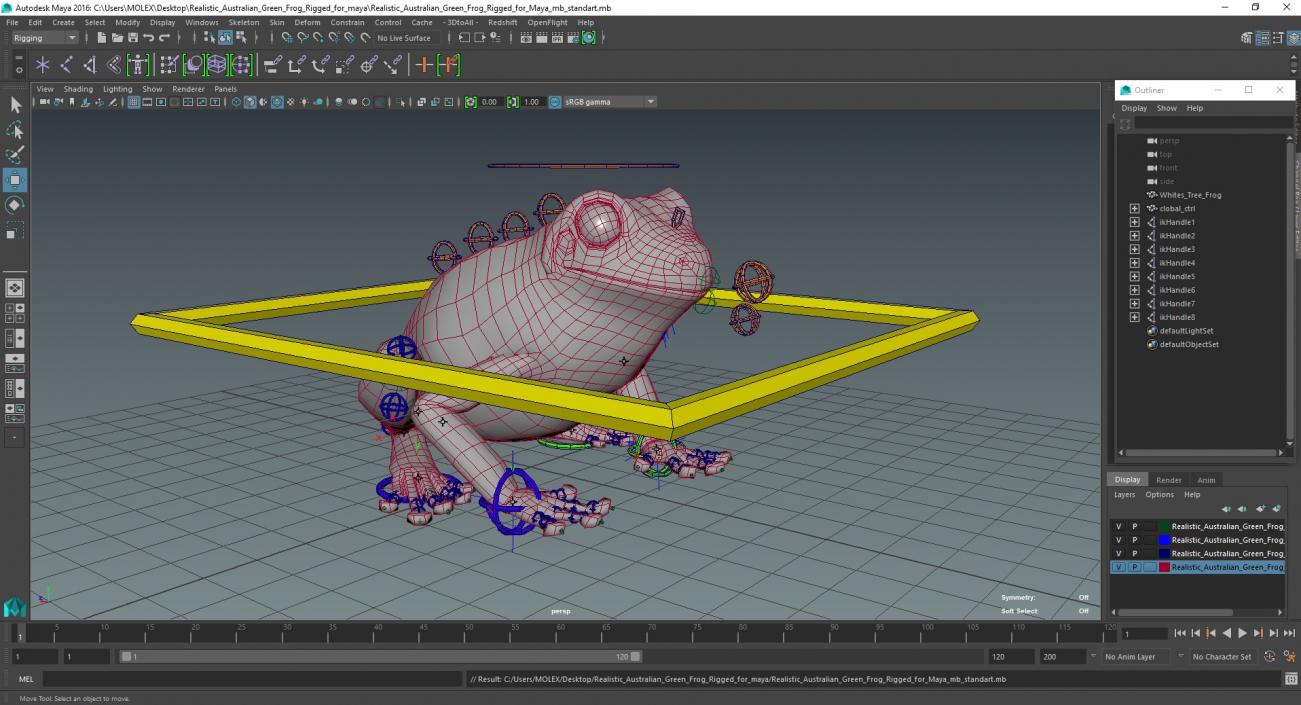Screen dimensions: 1301x705
Task: Click the Undo icon on the status line
Action: [148, 38]
